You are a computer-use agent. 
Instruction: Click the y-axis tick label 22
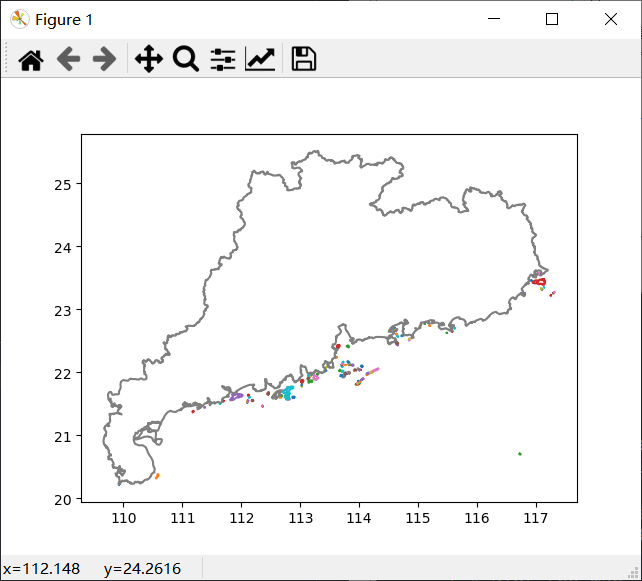(x=63, y=374)
